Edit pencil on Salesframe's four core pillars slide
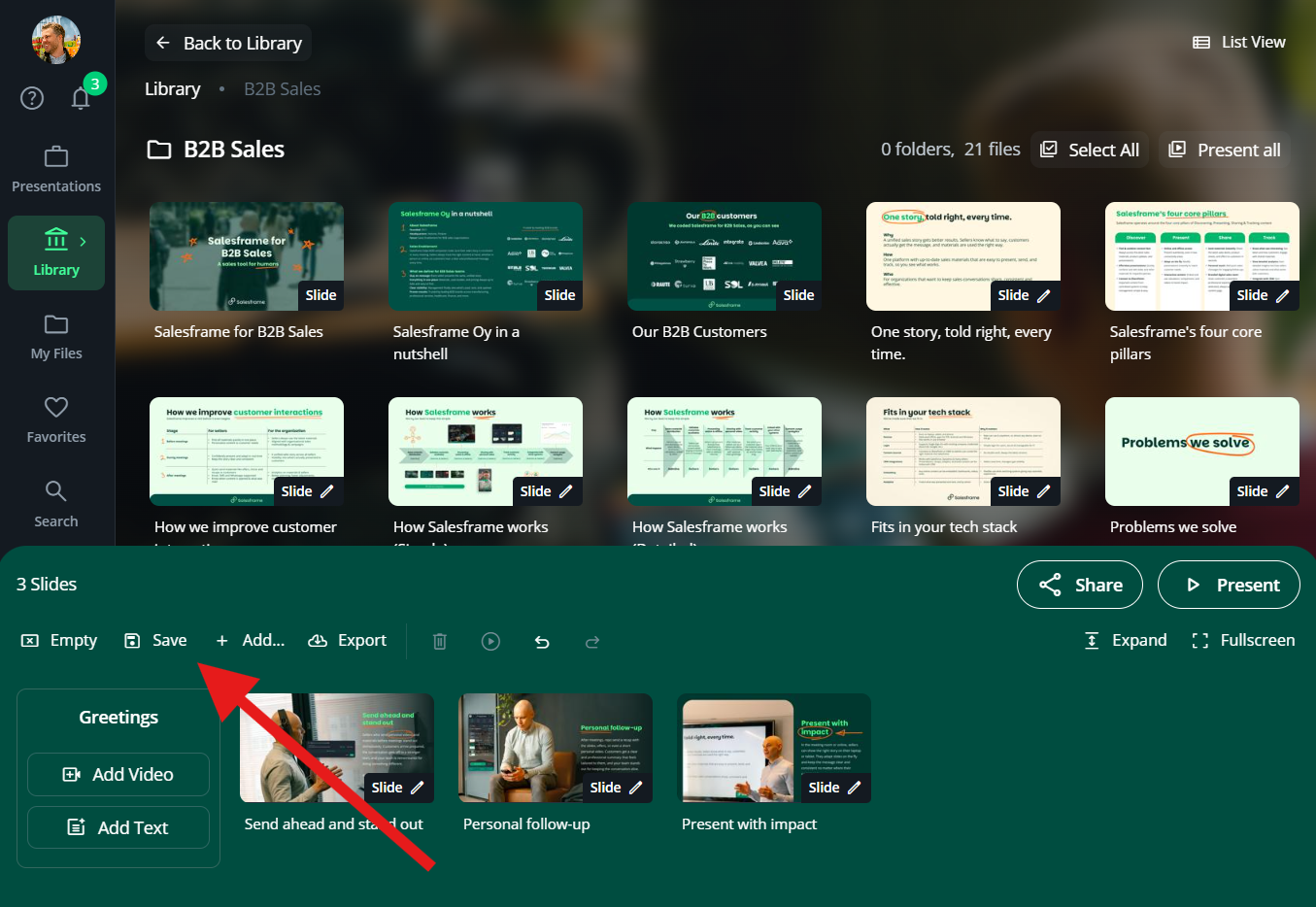 [x=1283, y=295]
